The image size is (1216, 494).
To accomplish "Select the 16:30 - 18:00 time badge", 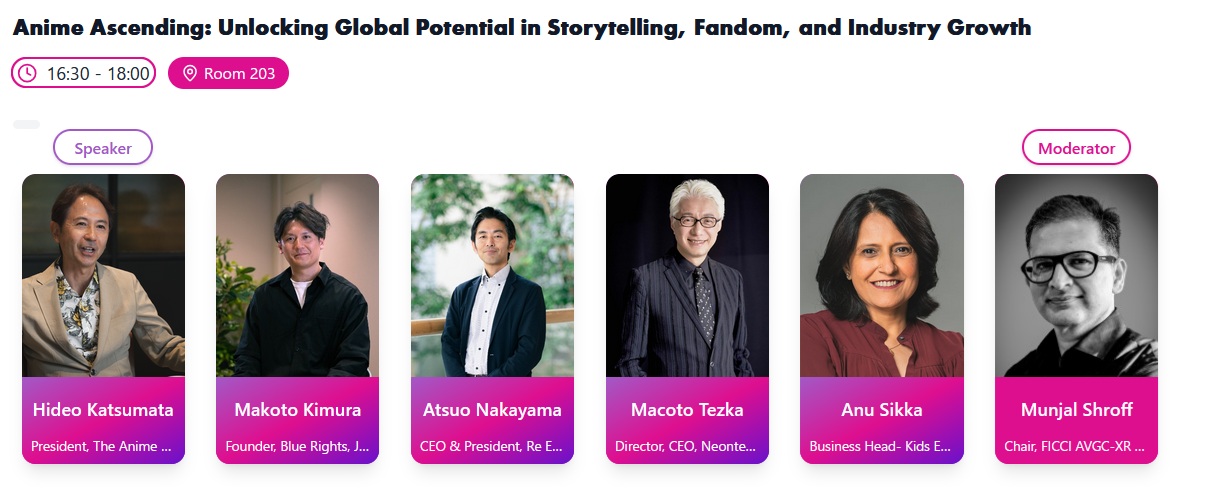I will point(83,73).
